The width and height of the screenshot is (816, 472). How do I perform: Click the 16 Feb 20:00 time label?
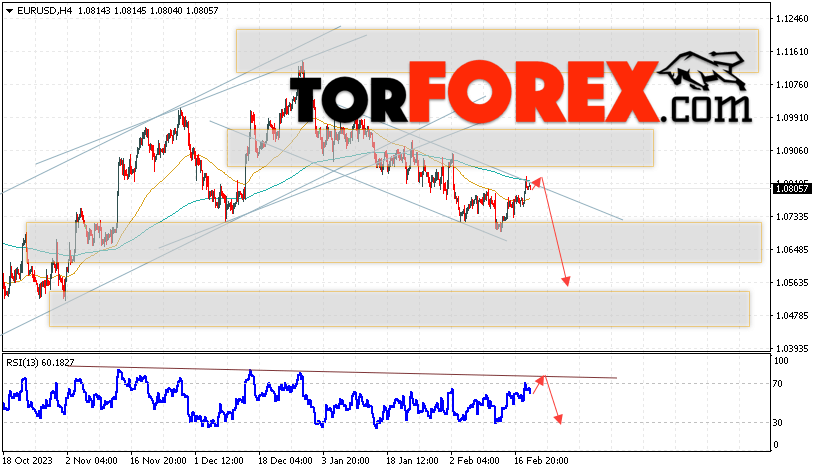pyautogui.click(x=541, y=461)
